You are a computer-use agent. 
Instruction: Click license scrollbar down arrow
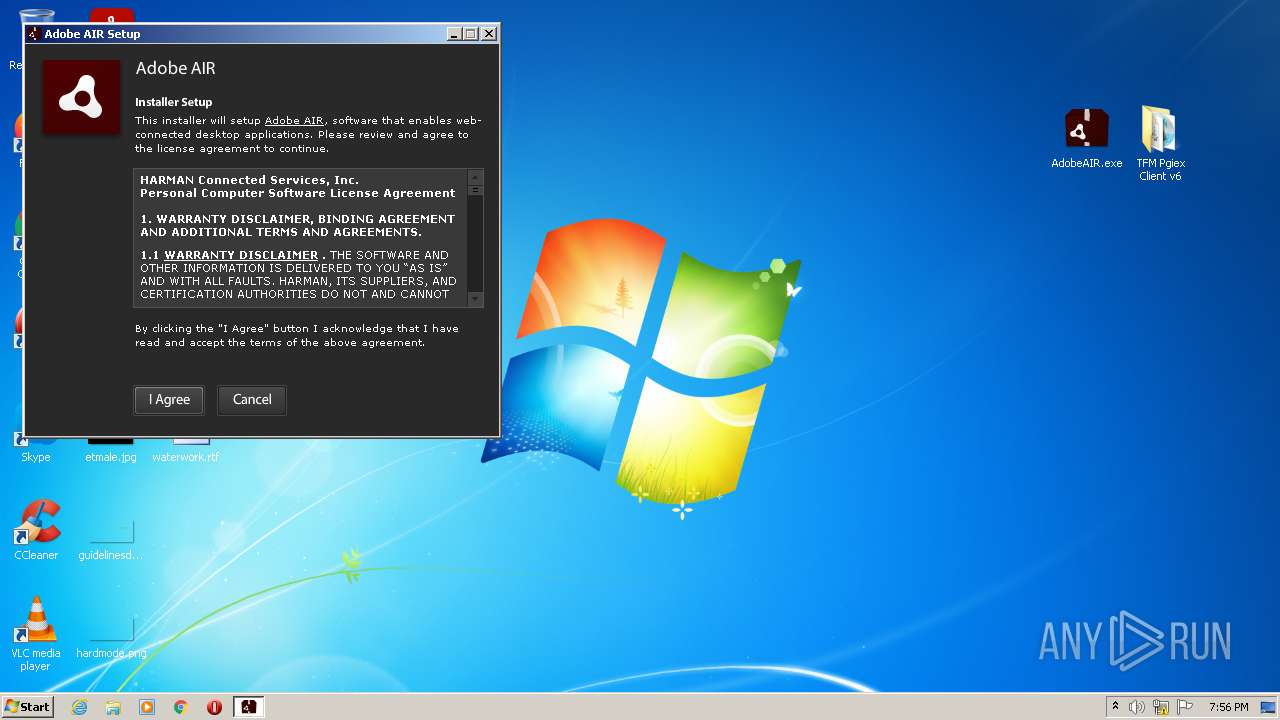pos(476,299)
